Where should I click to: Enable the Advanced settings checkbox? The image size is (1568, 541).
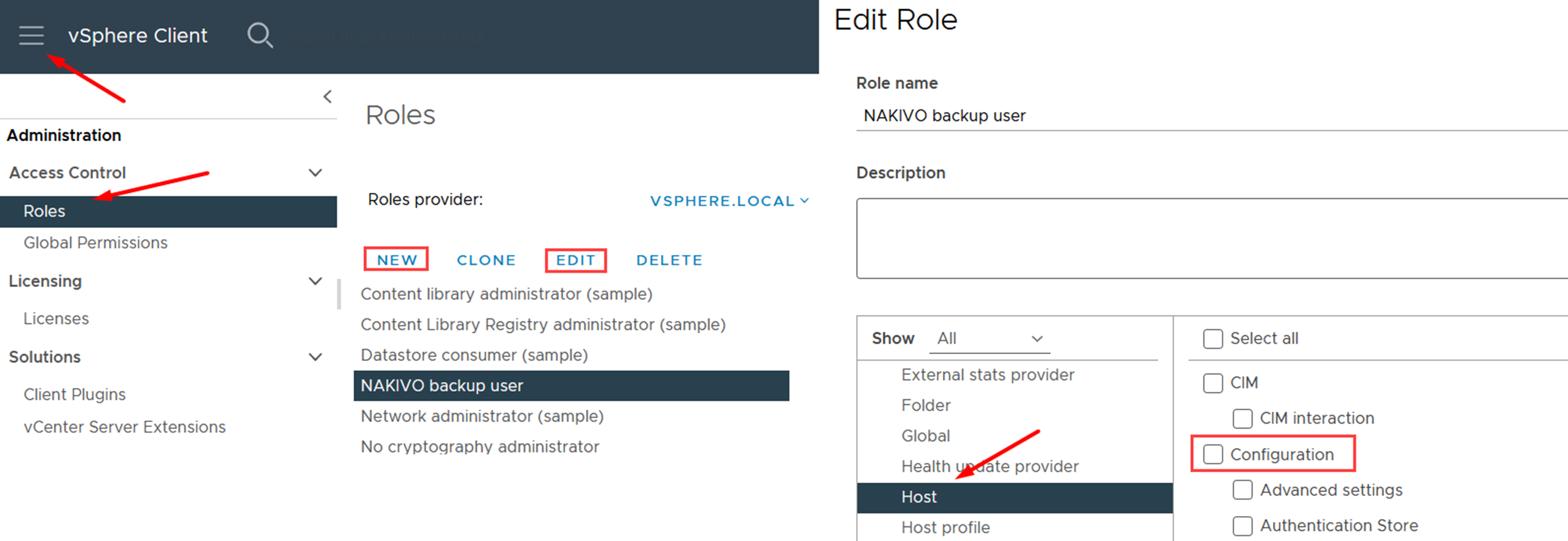1242,490
